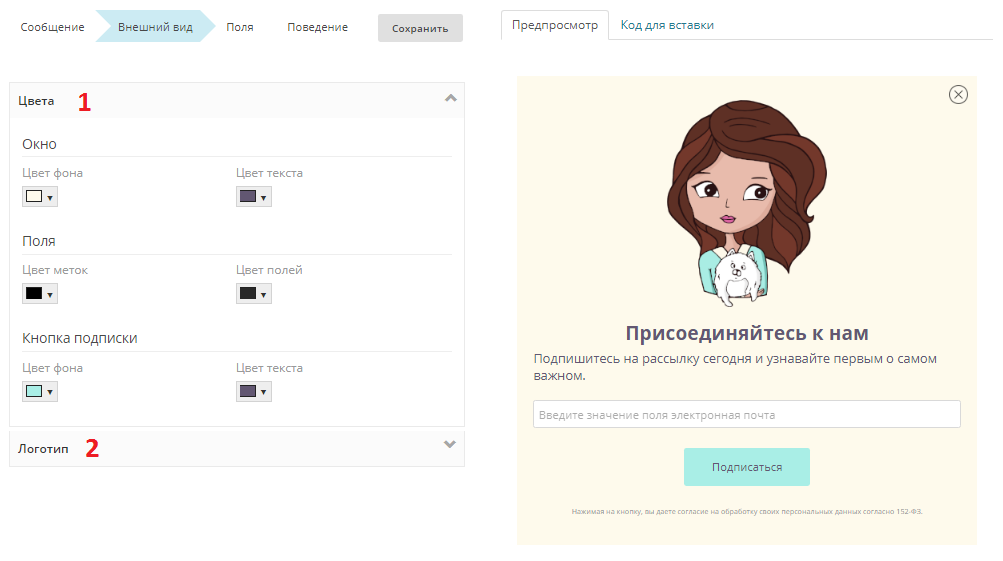
Task: Go to the Сообщение step
Action: tap(52, 28)
